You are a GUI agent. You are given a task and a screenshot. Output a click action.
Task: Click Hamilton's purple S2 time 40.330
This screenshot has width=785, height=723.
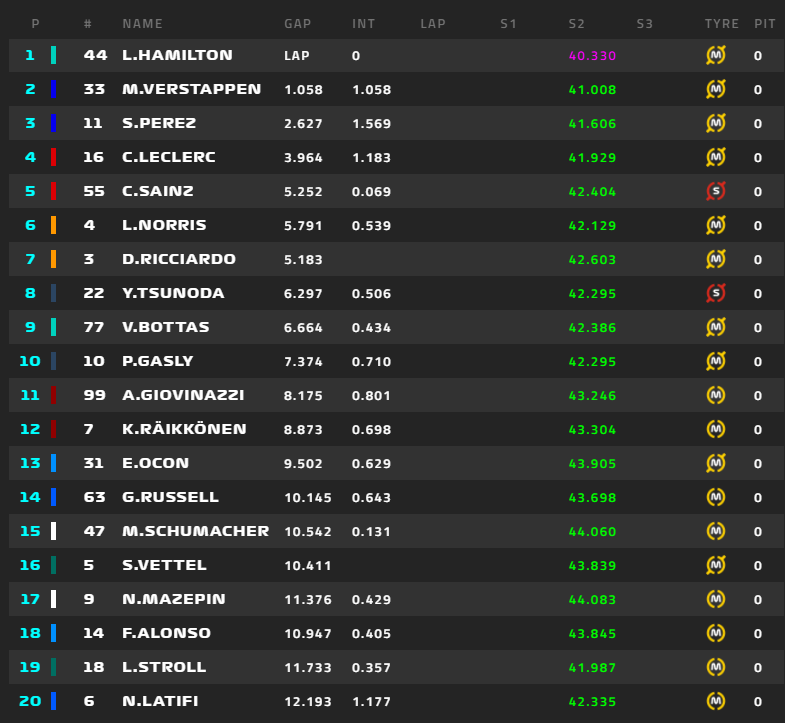[x=592, y=56]
